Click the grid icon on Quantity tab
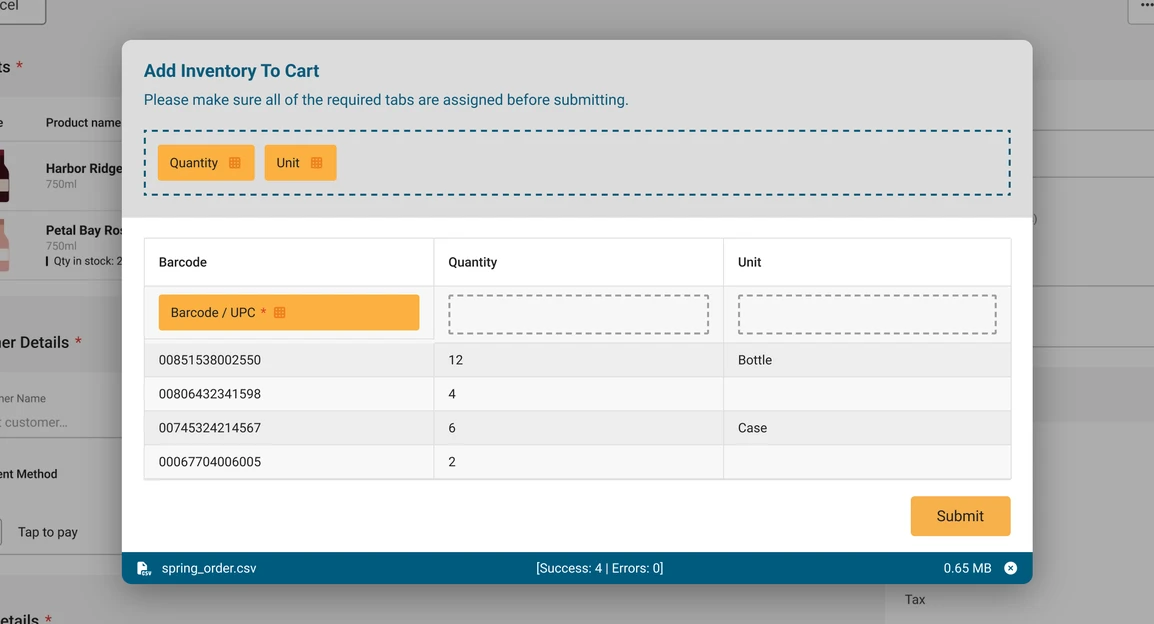Viewport: 1154px width, 624px height. pyautogui.click(x=235, y=163)
